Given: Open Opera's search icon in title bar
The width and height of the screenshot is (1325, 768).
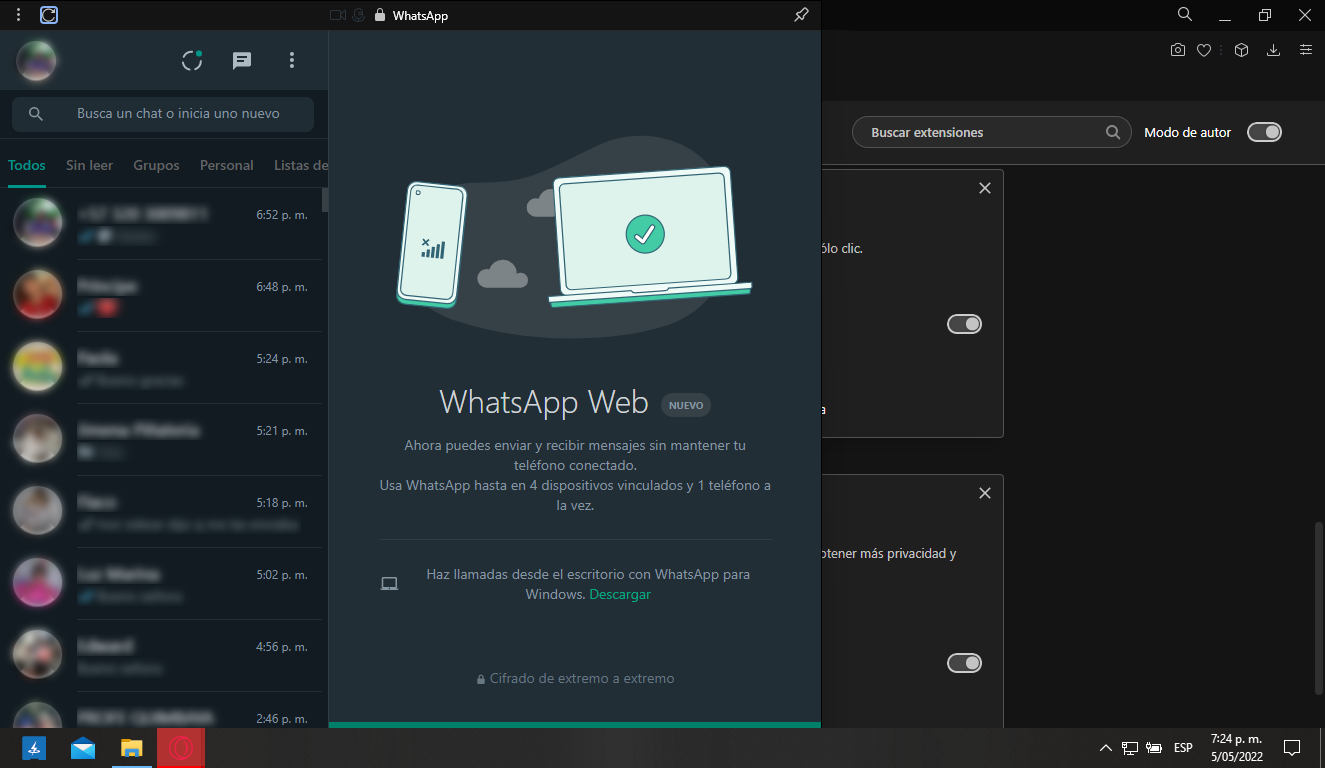Looking at the screenshot, I should coord(1185,15).
